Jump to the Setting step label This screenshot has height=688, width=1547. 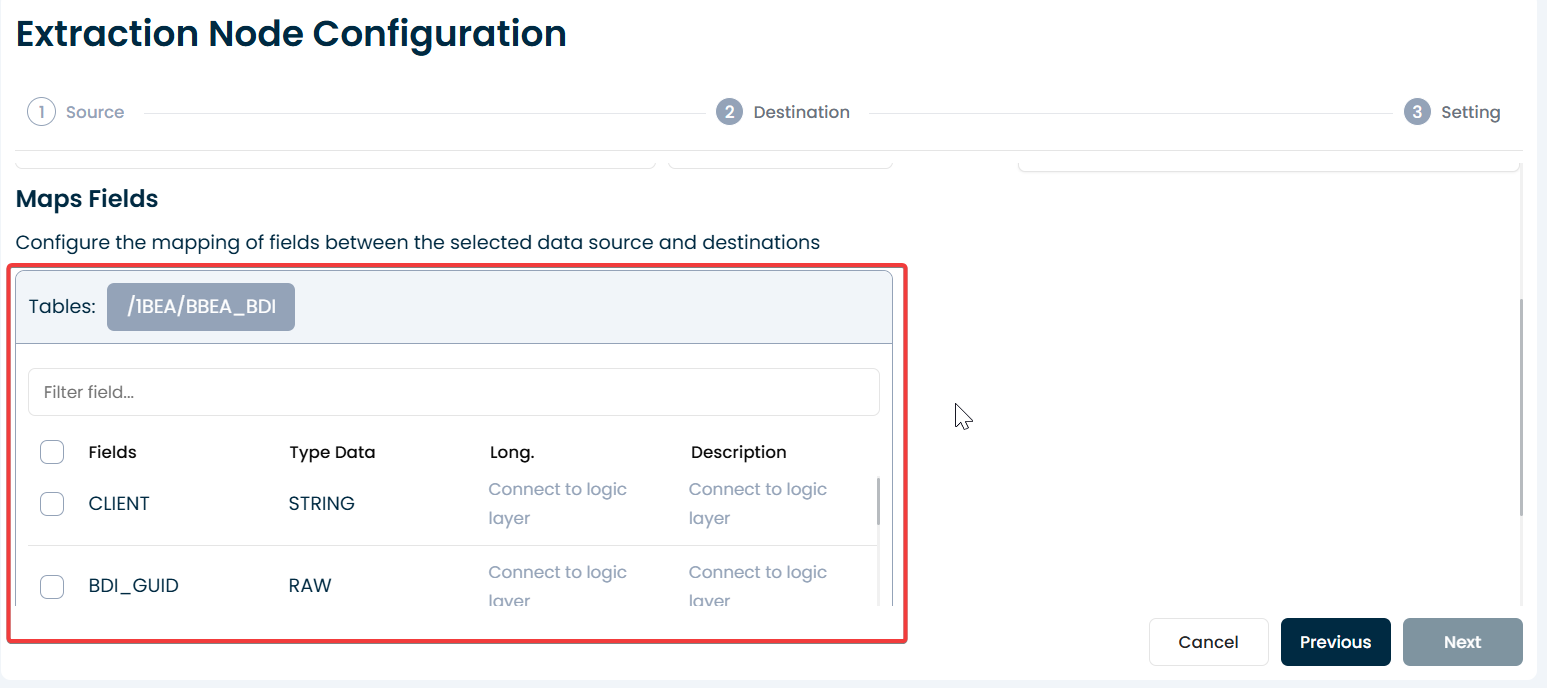1470,112
